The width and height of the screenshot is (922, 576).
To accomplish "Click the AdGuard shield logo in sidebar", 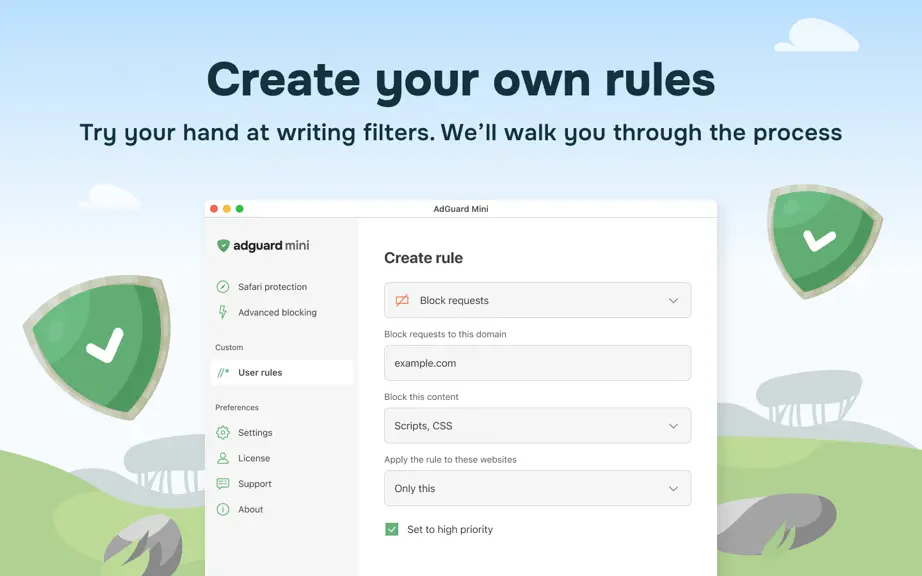I will pyautogui.click(x=223, y=246).
